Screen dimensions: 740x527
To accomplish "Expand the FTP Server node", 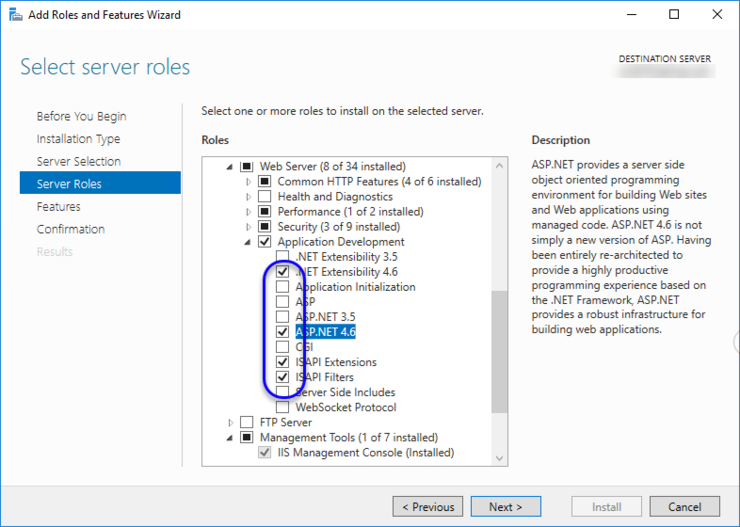I will click(x=231, y=422).
